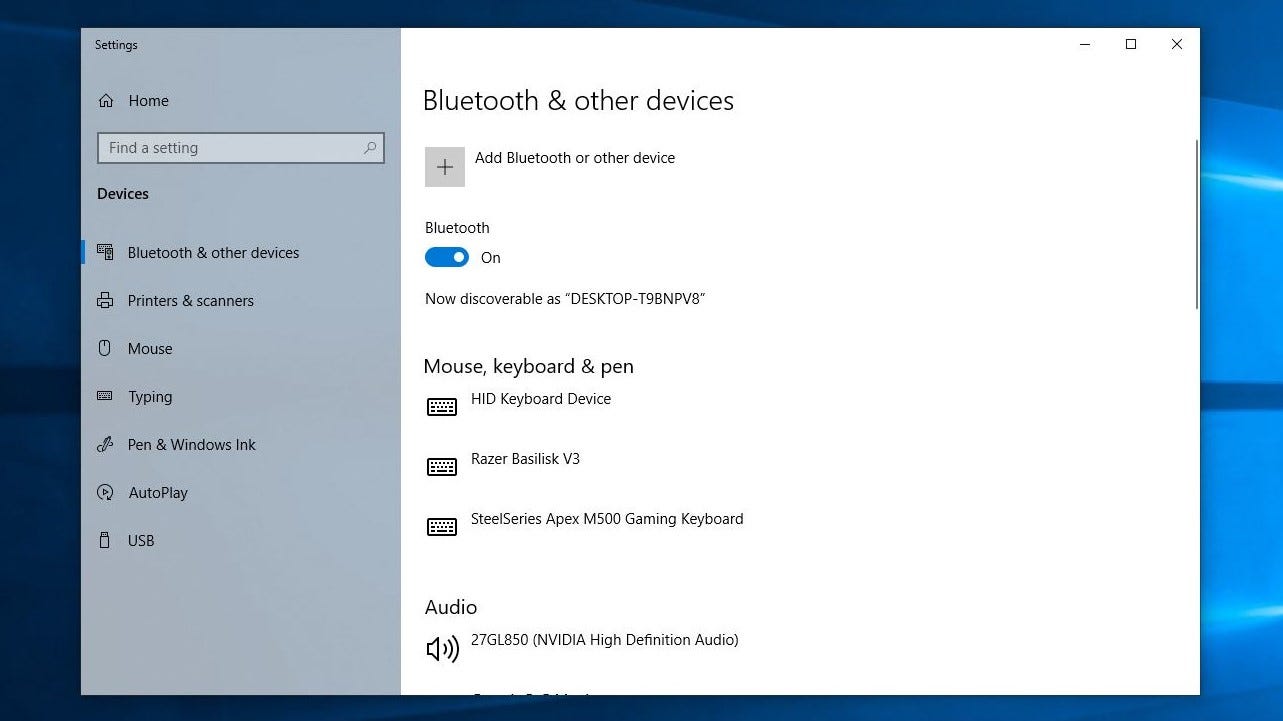The image size is (1283, 721).
Task: Click speaker icon next to 27GL850 audio
Action: coord(442,650)
